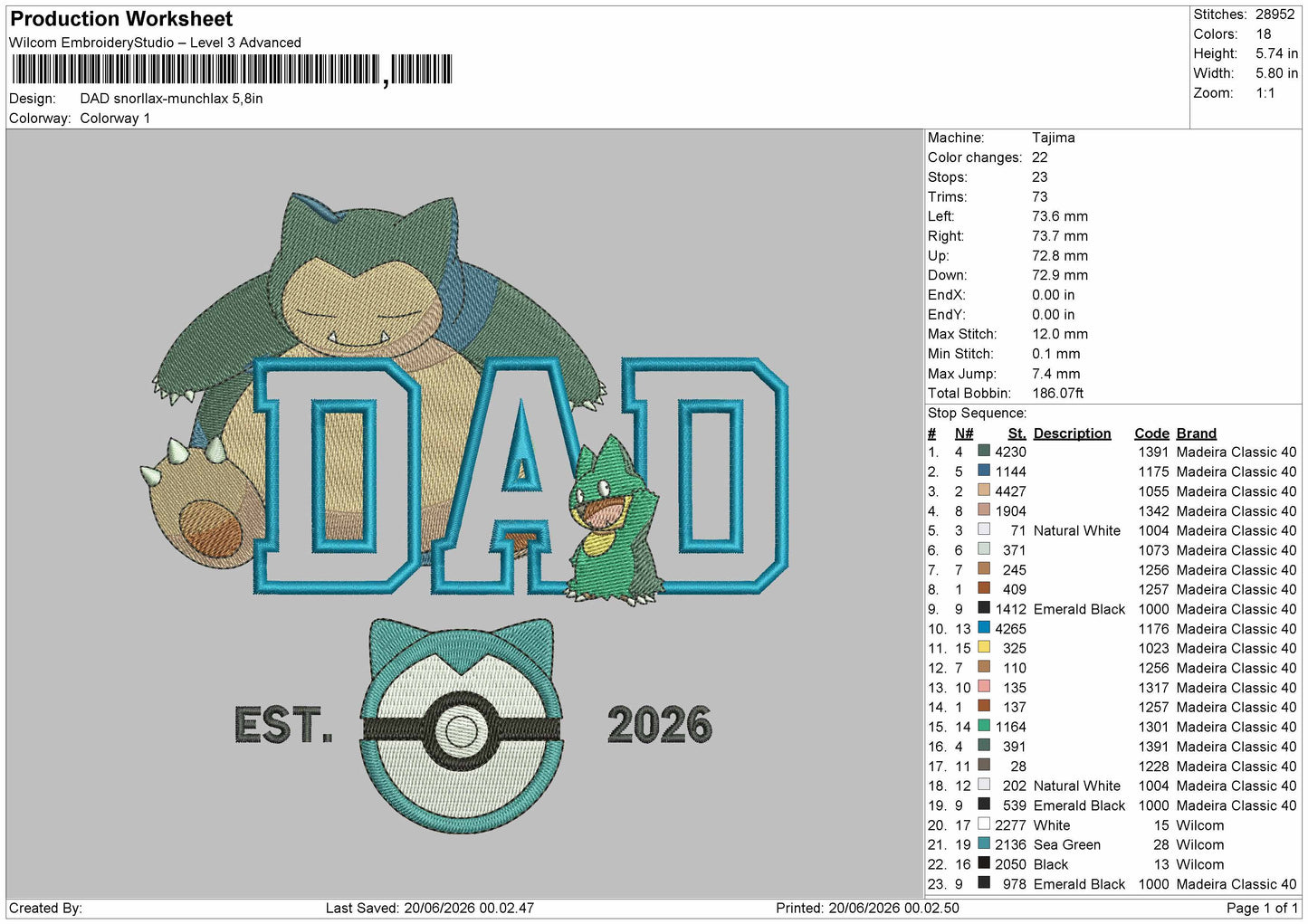
Task: Click the "Colorway 1" value
Action: coord(115,119)
